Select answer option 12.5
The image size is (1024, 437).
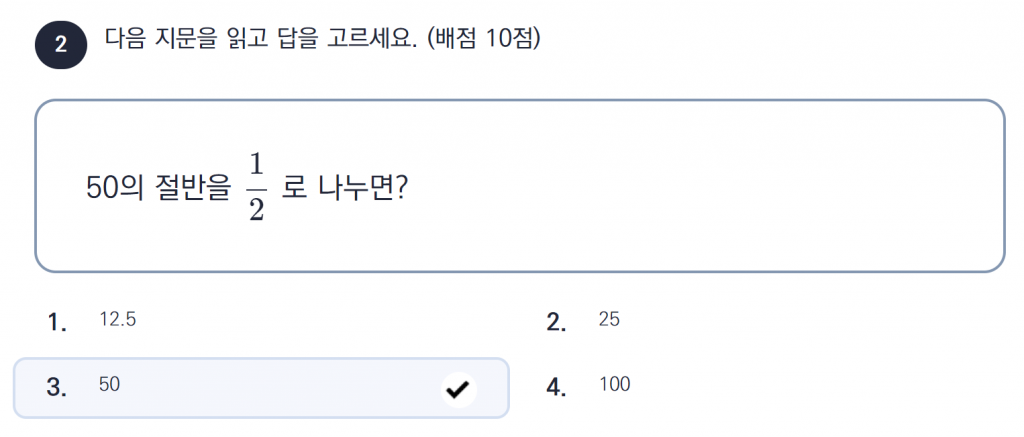pyautogui.click(x=117, y=320)
